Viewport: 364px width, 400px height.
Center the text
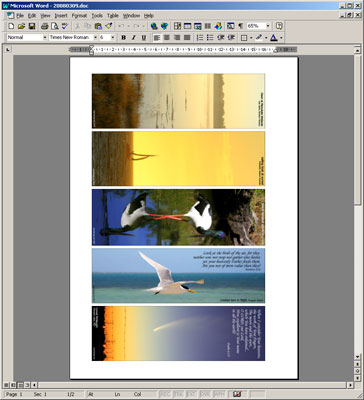pyautogui.click(x=167, y=38)
